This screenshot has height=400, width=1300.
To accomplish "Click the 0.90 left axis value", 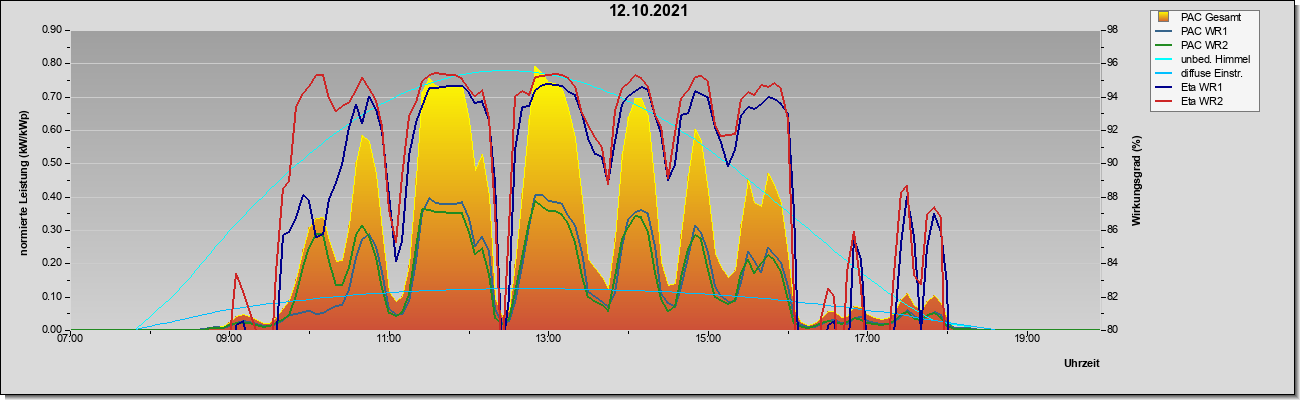I will (52, 30).
